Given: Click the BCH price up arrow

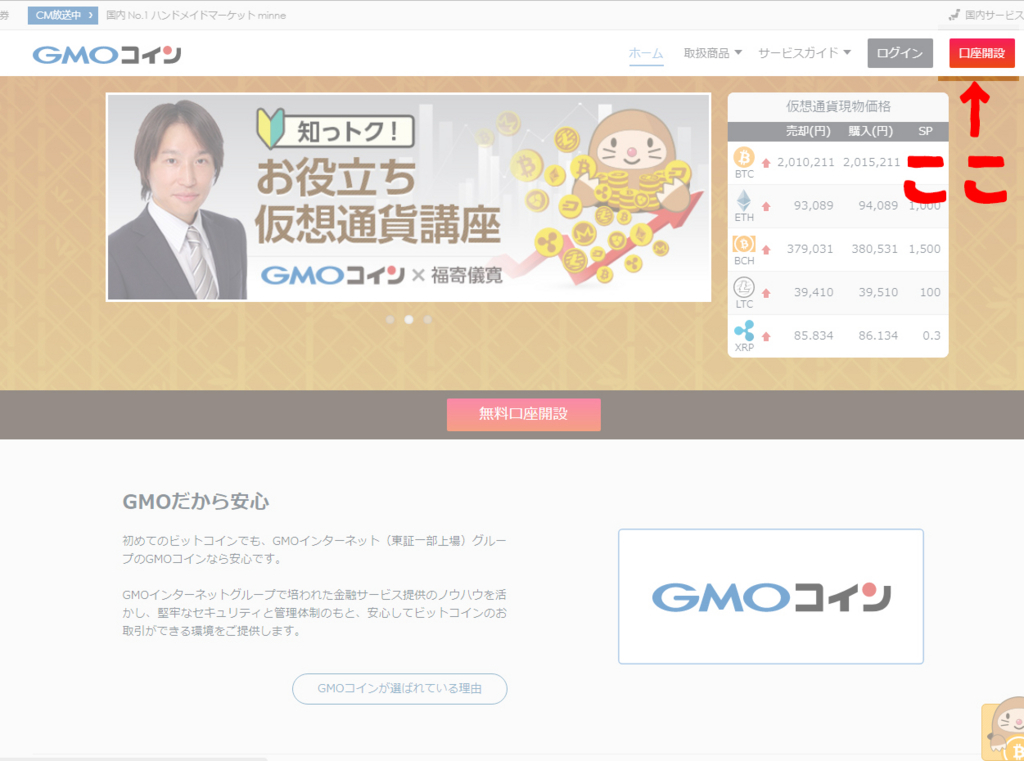Looking at the screenshot, I should 766,250.
